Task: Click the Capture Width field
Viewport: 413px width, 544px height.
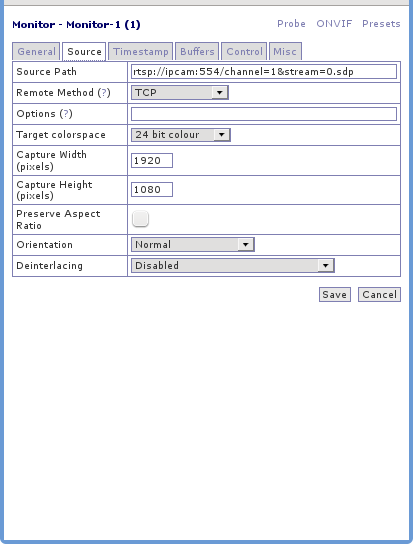Action: 152,161
